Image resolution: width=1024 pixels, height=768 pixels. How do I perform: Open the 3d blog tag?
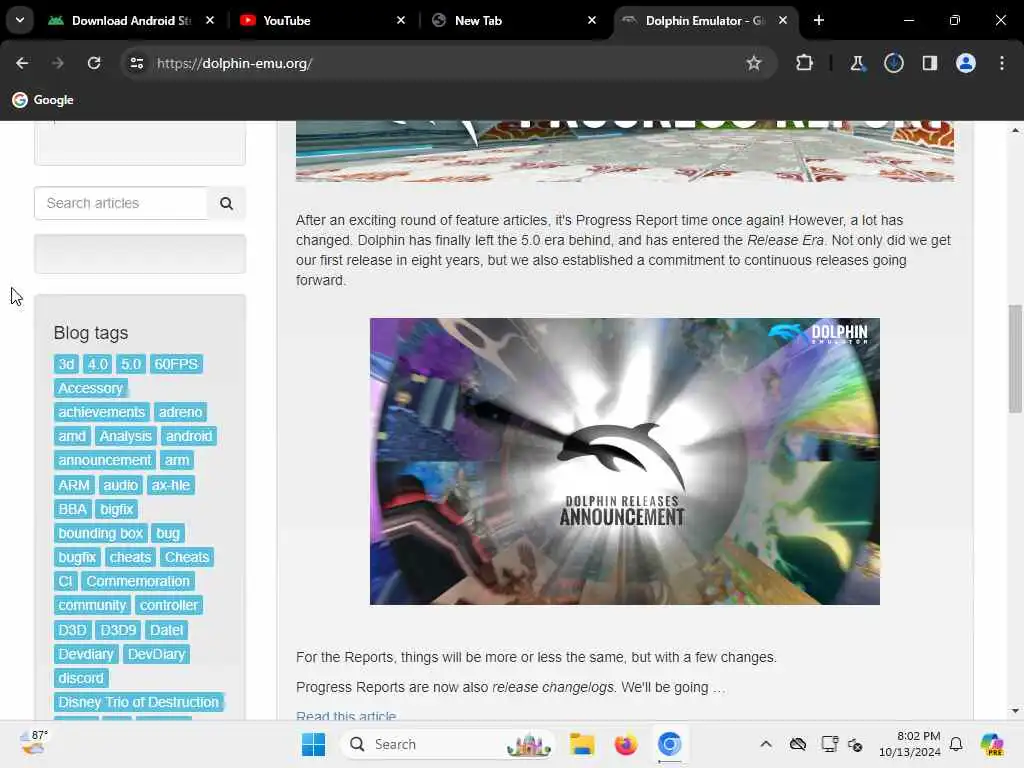(66, 364)
